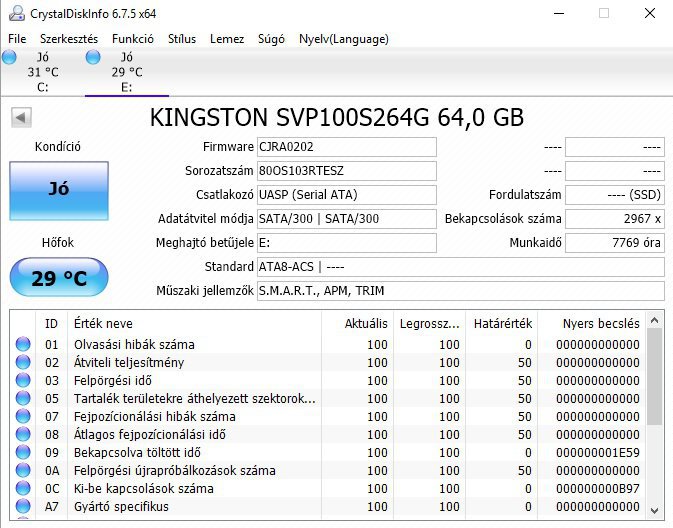
Task: Click the Legrossz... column header
Action: (x=429, y=323)
